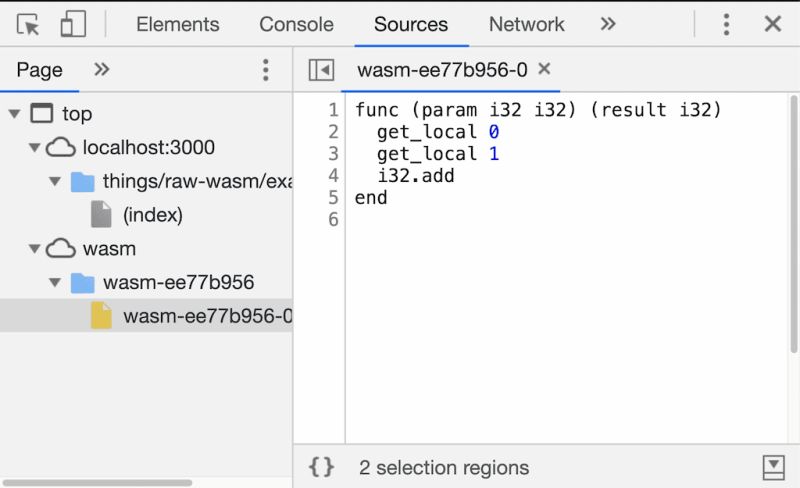Close the wasm-ee77b956-0 editor tab

pos(544,68)
